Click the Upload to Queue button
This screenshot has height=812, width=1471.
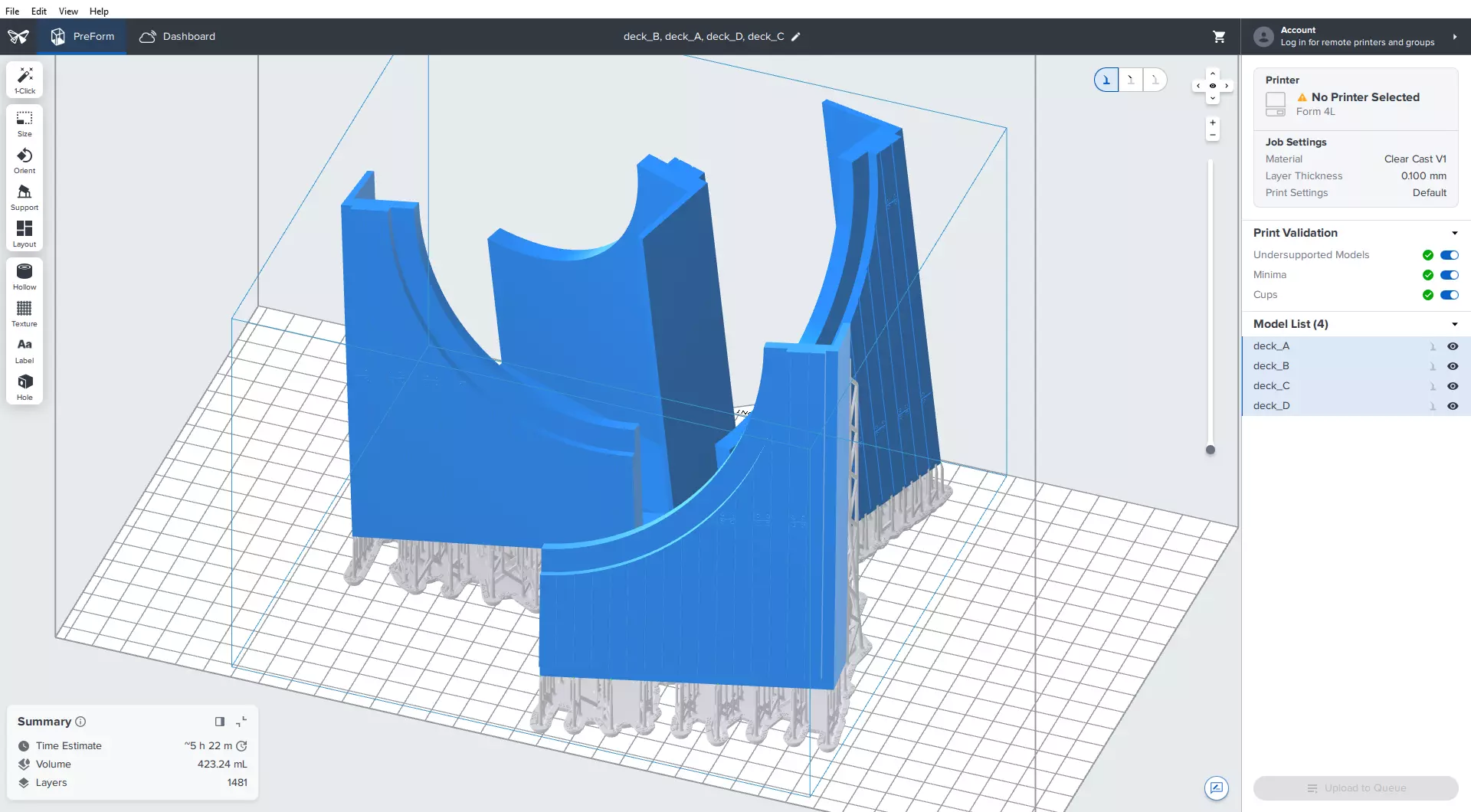point(1356,788)
